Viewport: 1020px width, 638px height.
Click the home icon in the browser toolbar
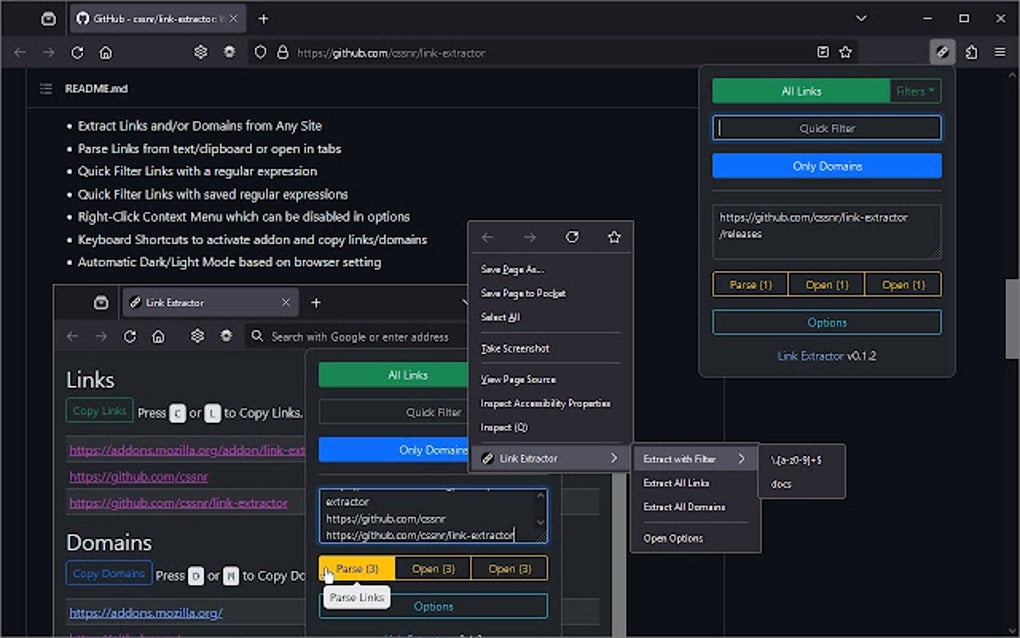[x=107, y=52]
